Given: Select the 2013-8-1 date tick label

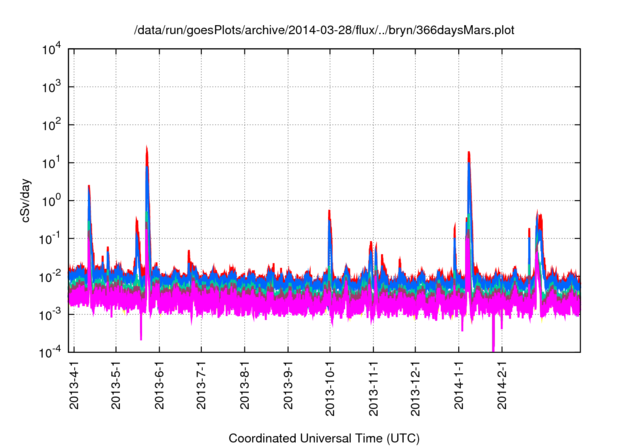Looking at the screenshot, I should (x=246, y=384).
